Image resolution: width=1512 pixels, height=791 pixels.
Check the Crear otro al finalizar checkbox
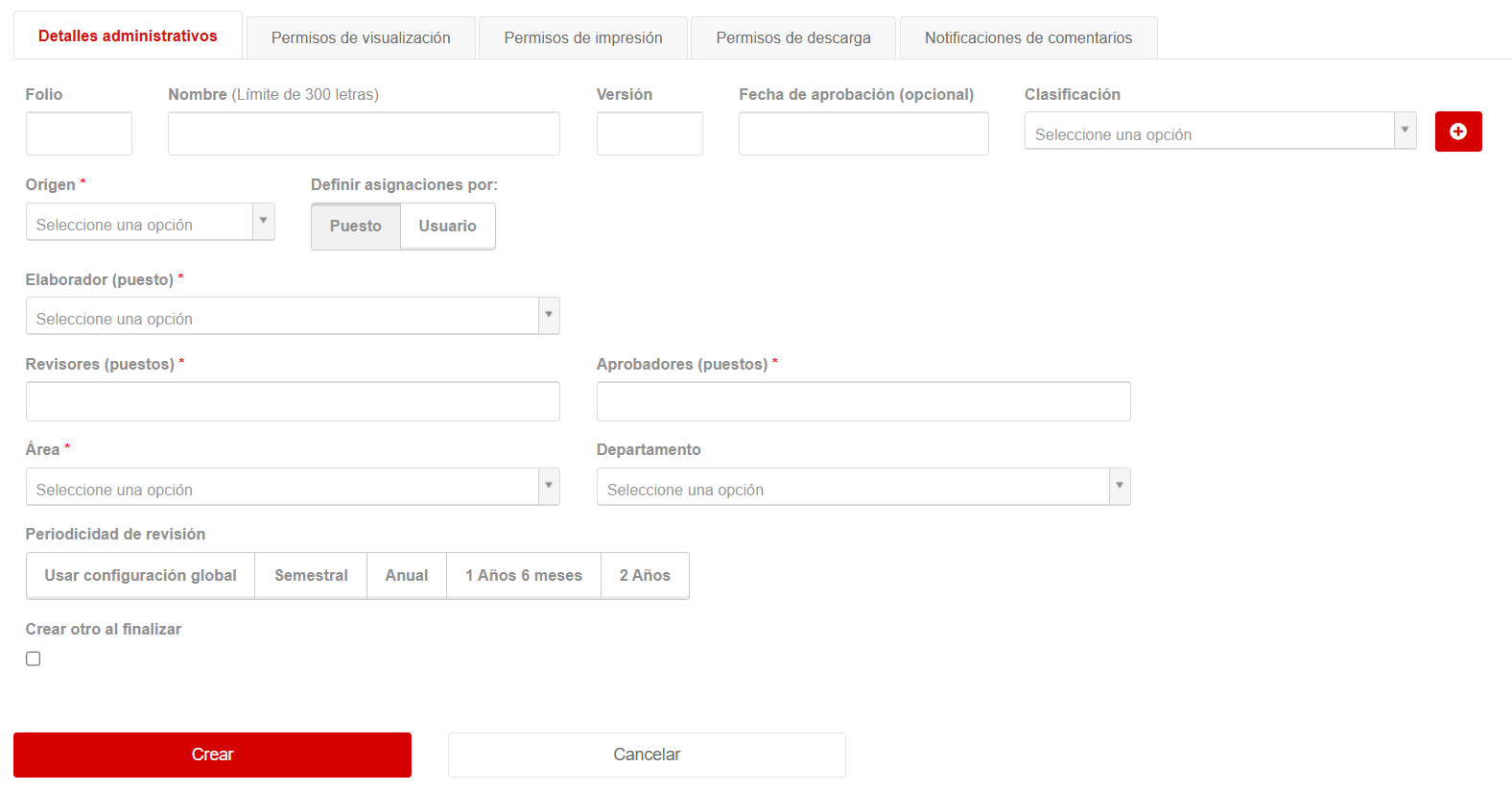[x=34, y=659]
